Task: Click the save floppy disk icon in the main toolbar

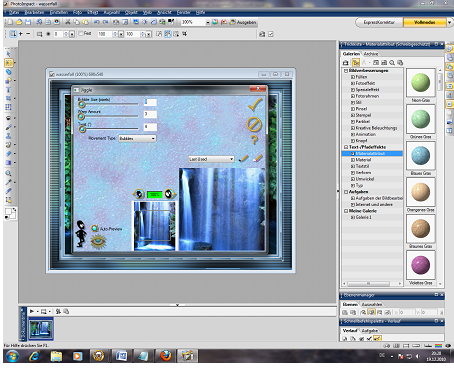Action: pos(28,22)
